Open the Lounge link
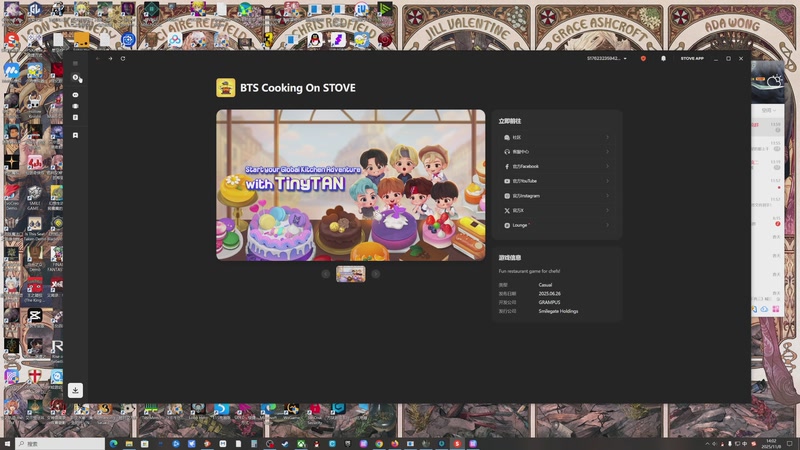Image resolution: width=800 pixels, height=450 pixels. (x=557, y=225)
